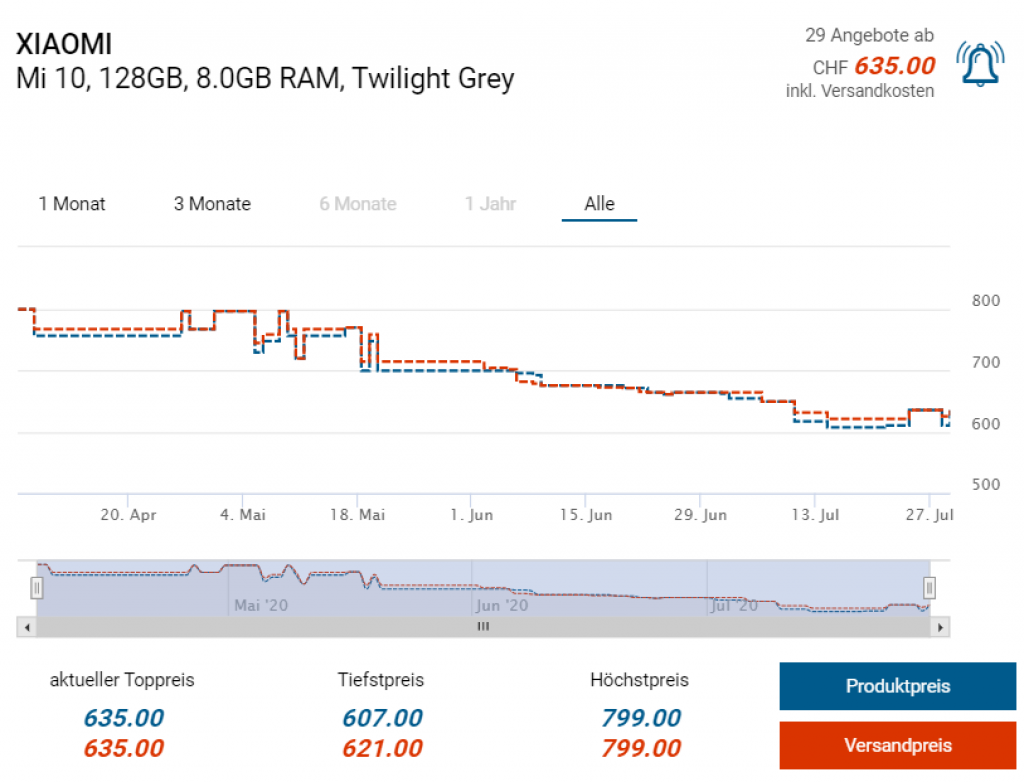Image resolution: width=1024 pixels, height=782 pixels.
Task: Click the right scroll arrow under the chart
Action: 939,627
